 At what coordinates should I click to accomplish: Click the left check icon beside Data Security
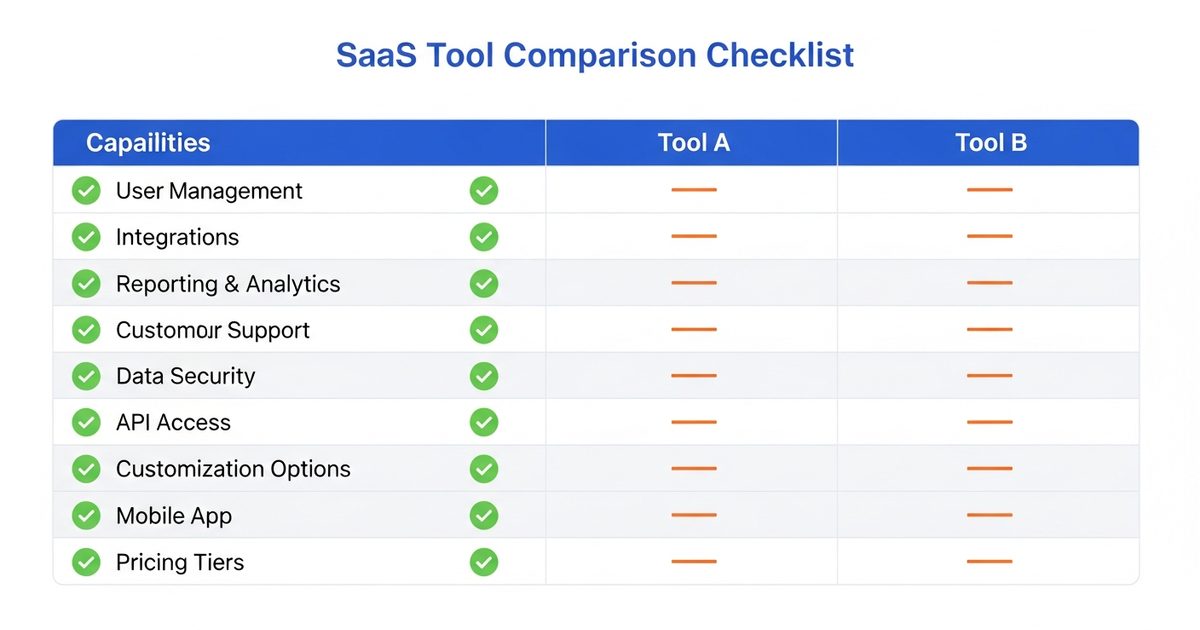click(x=86, y=376)
